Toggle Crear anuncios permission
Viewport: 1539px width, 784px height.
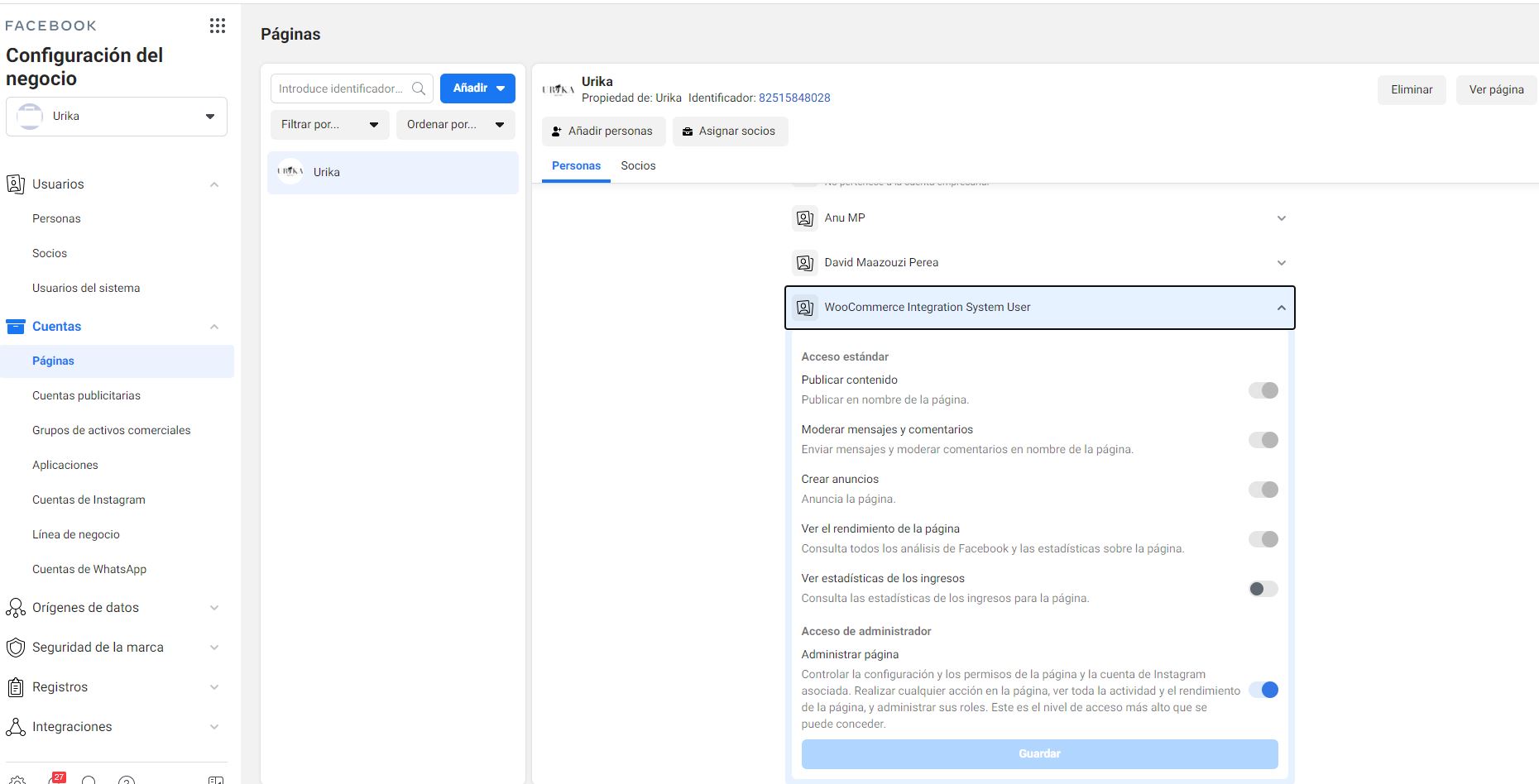1263,490
